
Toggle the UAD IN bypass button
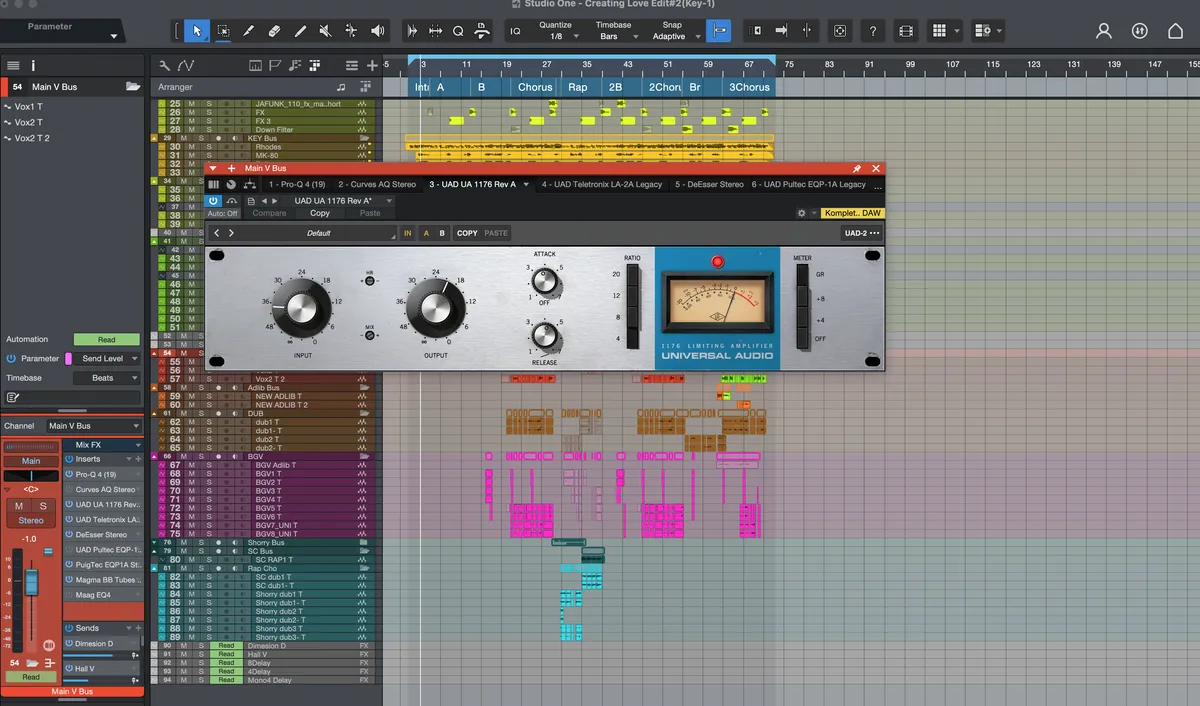click(x=407, y=233)
